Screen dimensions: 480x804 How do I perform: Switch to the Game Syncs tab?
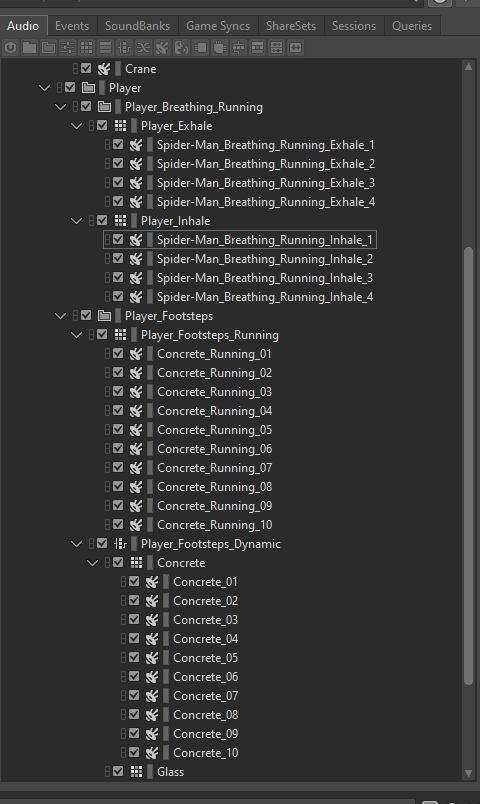tap(218, 26)
